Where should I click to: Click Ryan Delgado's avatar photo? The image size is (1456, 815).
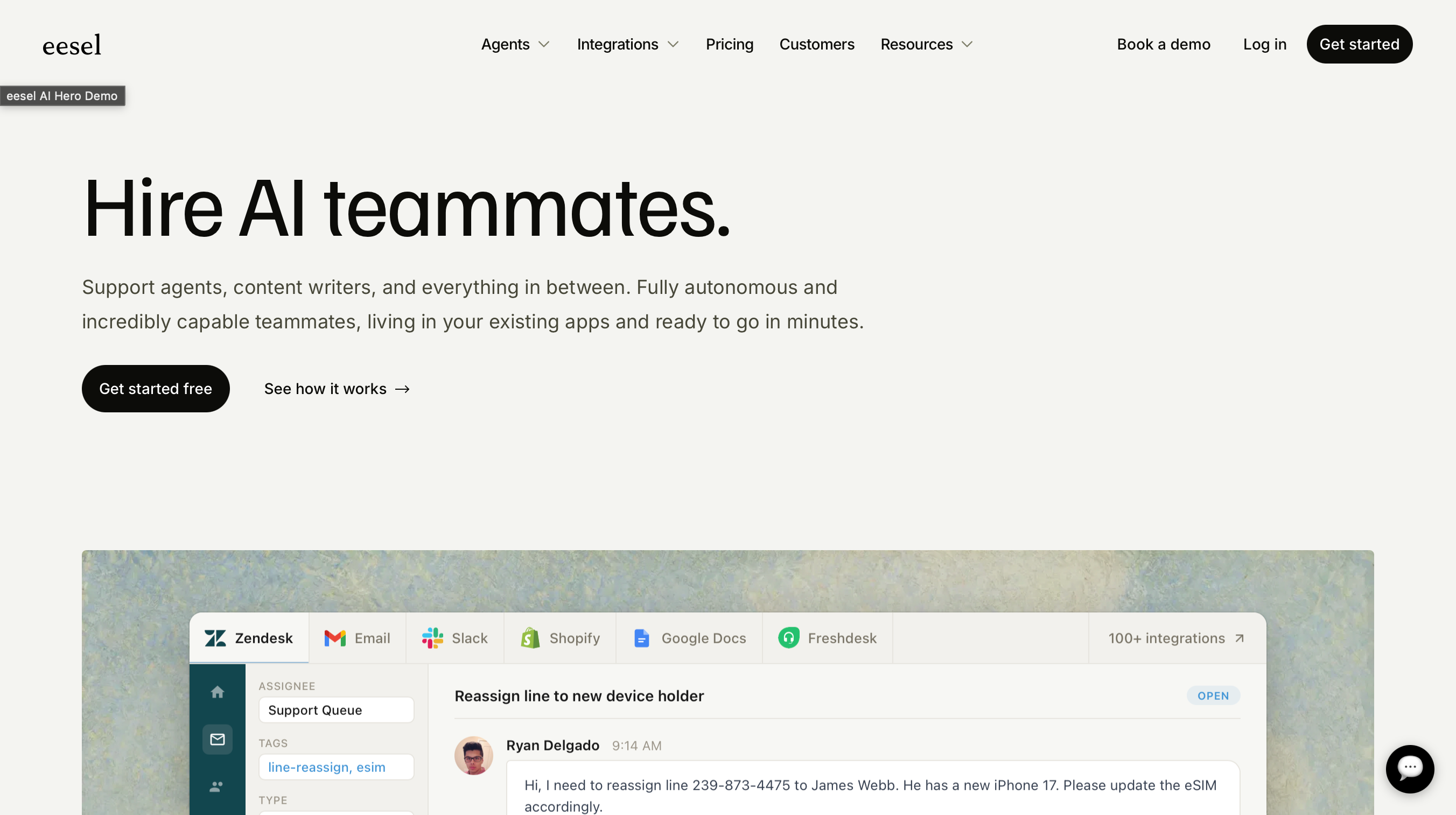(x=473, y=755)
